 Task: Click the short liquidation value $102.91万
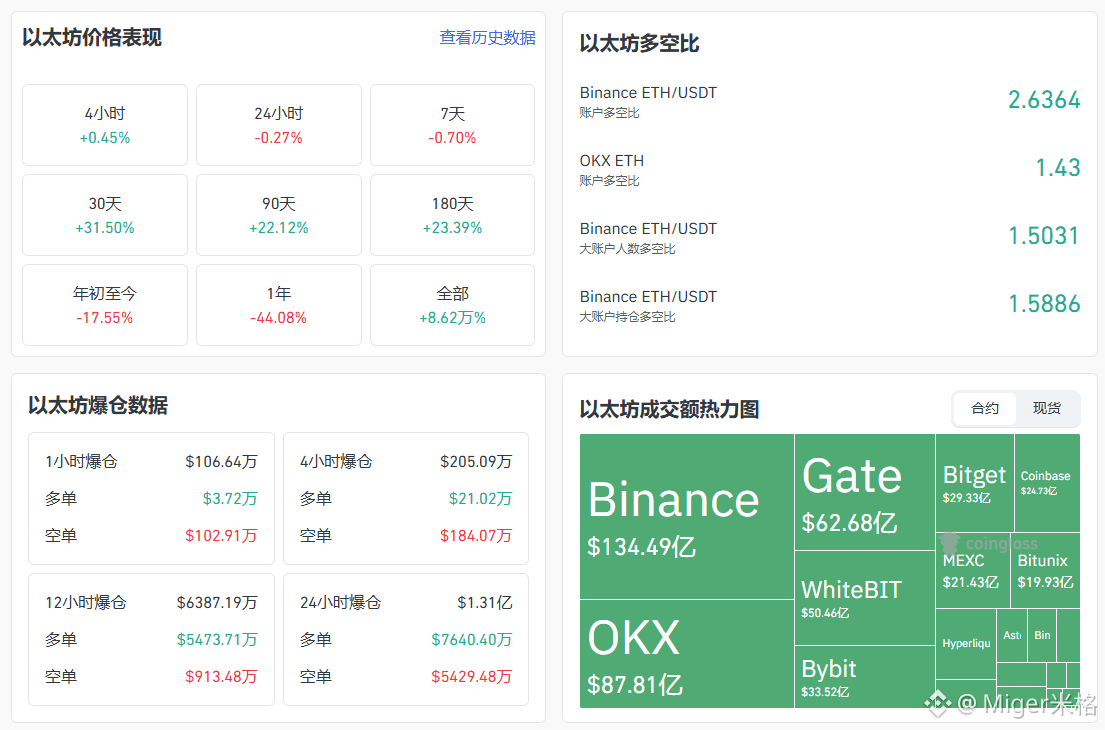[x=221, y=536]
